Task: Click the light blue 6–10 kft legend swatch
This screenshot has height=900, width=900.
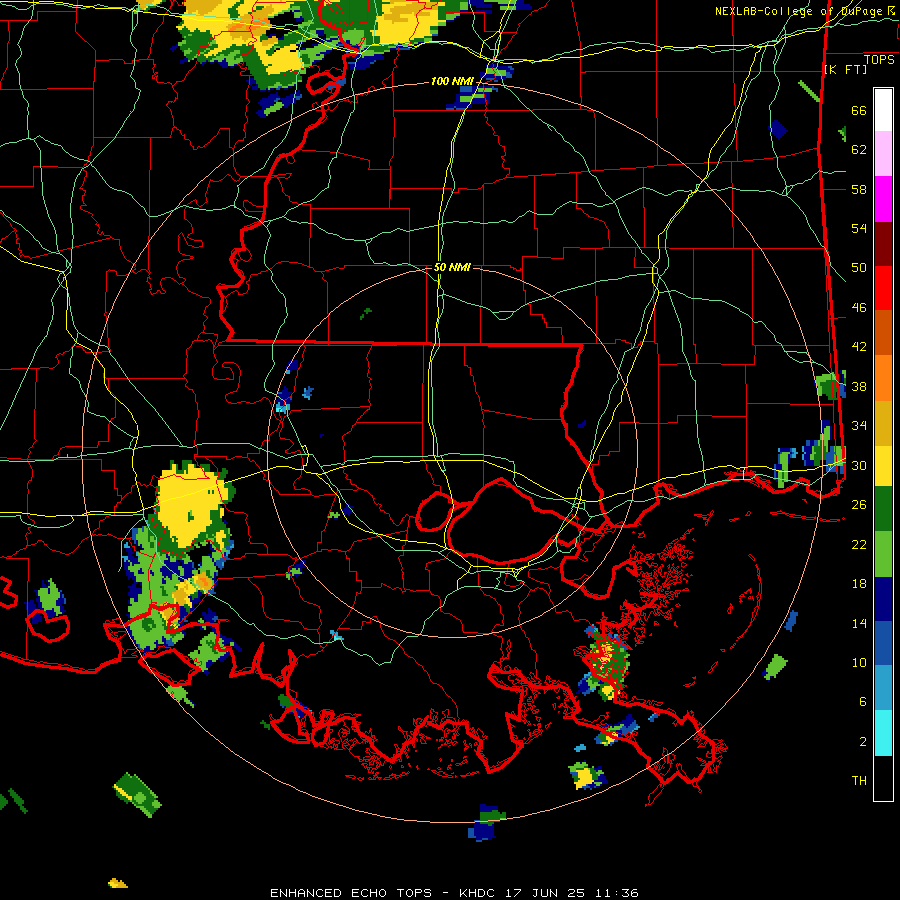Action: click(x=883, y=687)
